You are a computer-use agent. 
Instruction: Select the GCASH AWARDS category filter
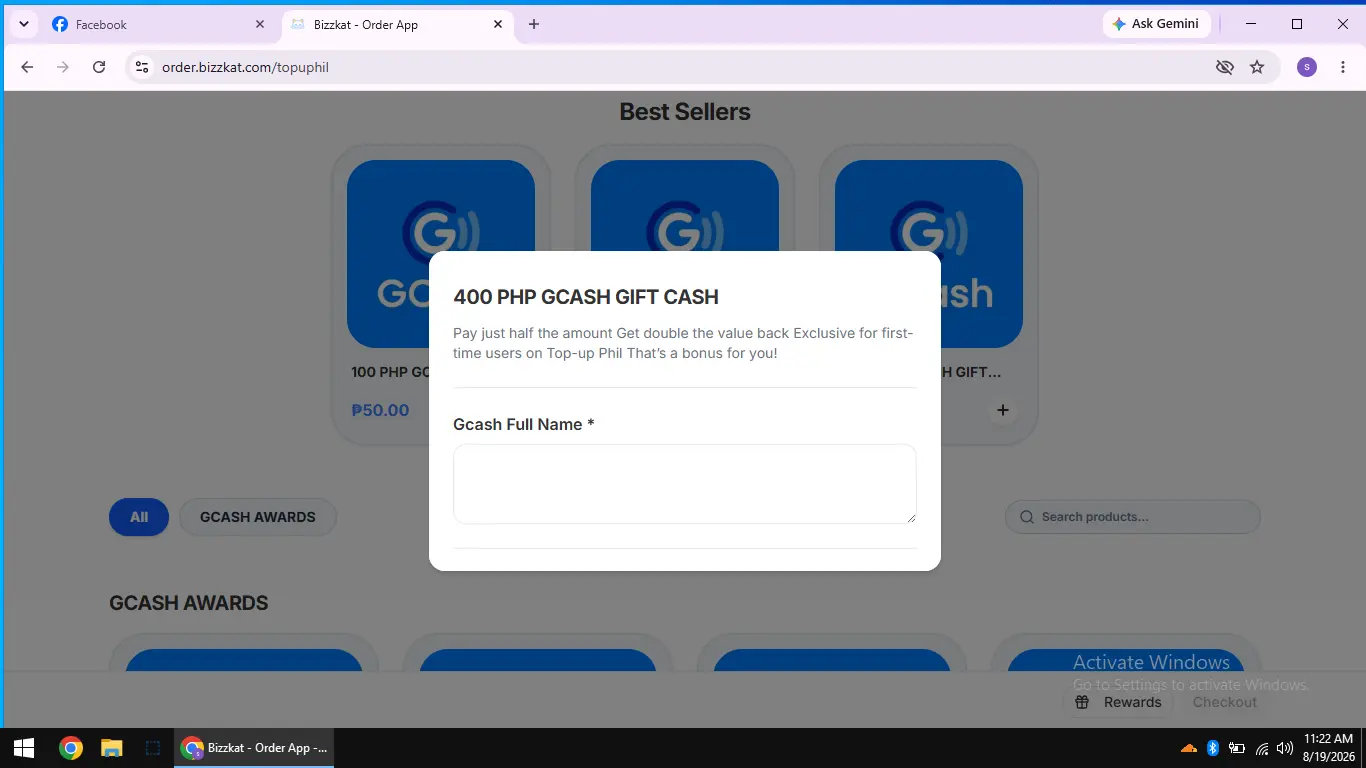tap(258, 517)
